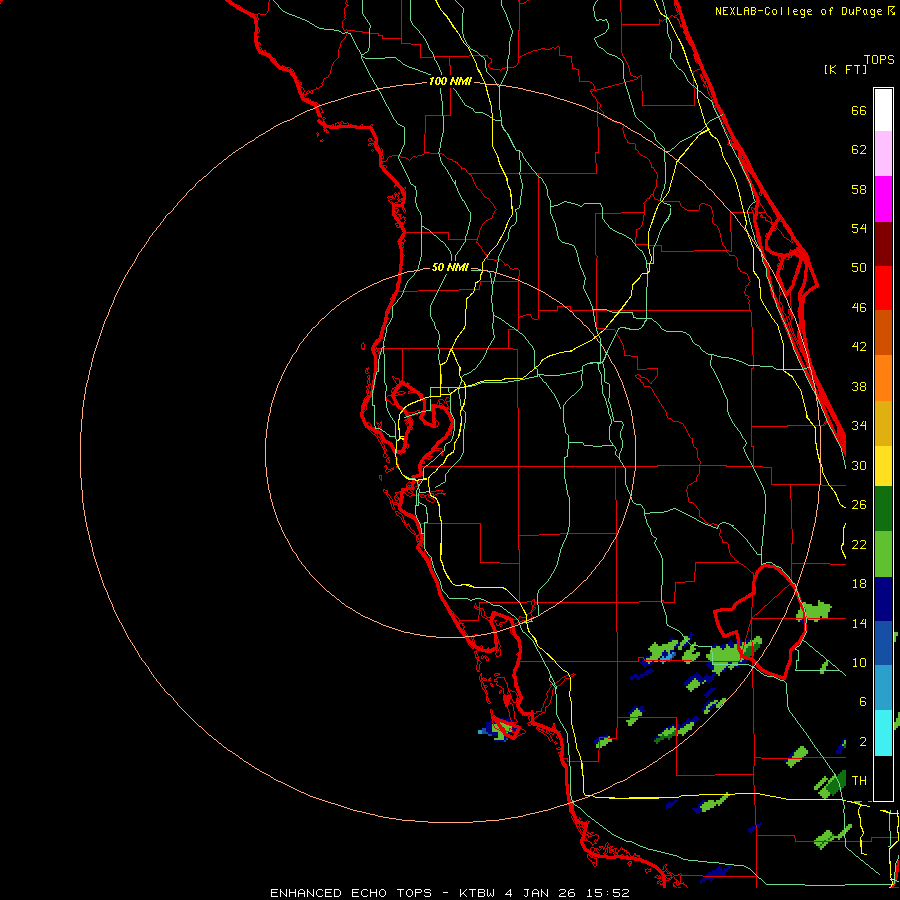Click the '42' legend value
The width and height of the screenshot is (900, 900).
coord(859,347)
